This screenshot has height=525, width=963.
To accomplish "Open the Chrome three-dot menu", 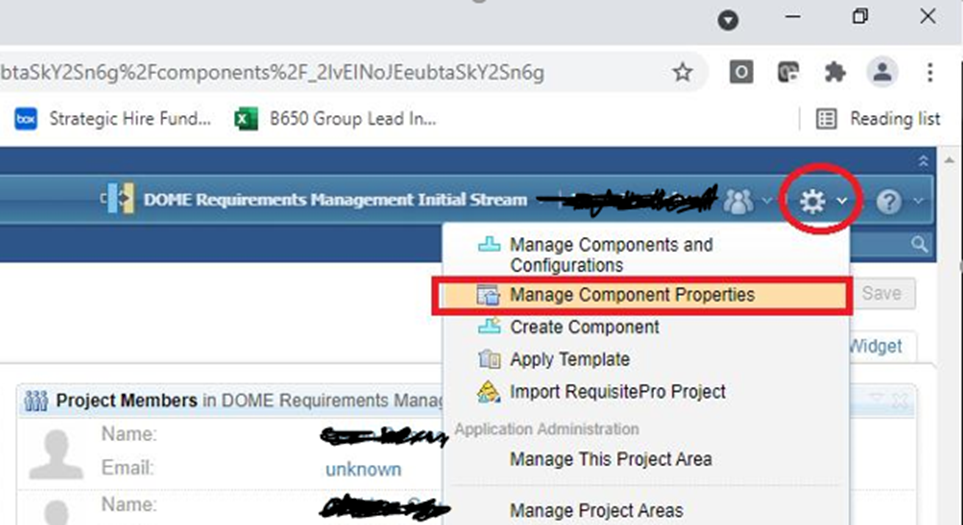I will click(x=930, y=72).
